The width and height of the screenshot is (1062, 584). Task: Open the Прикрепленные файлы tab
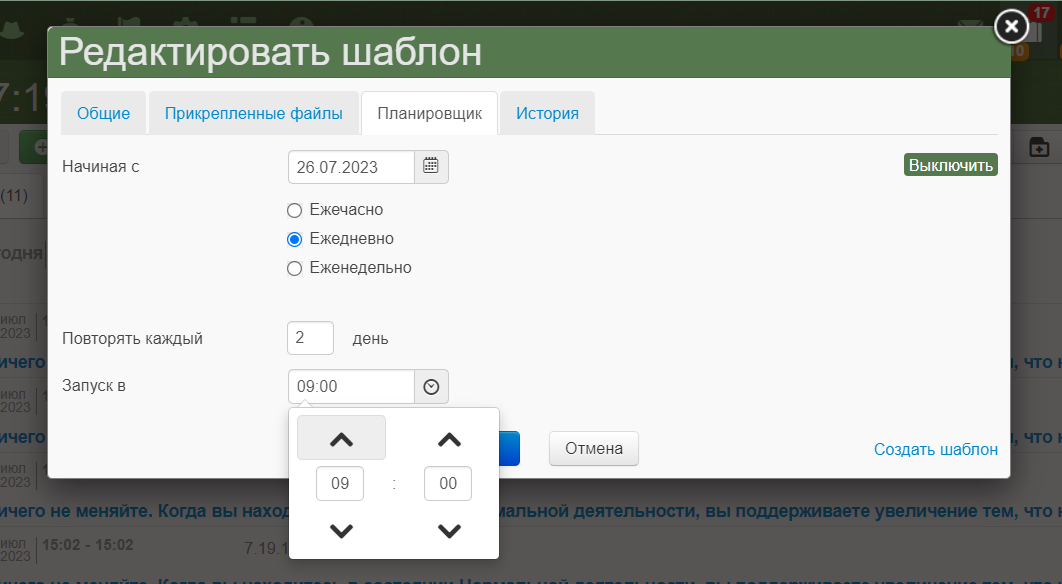(x=254, y=113)
